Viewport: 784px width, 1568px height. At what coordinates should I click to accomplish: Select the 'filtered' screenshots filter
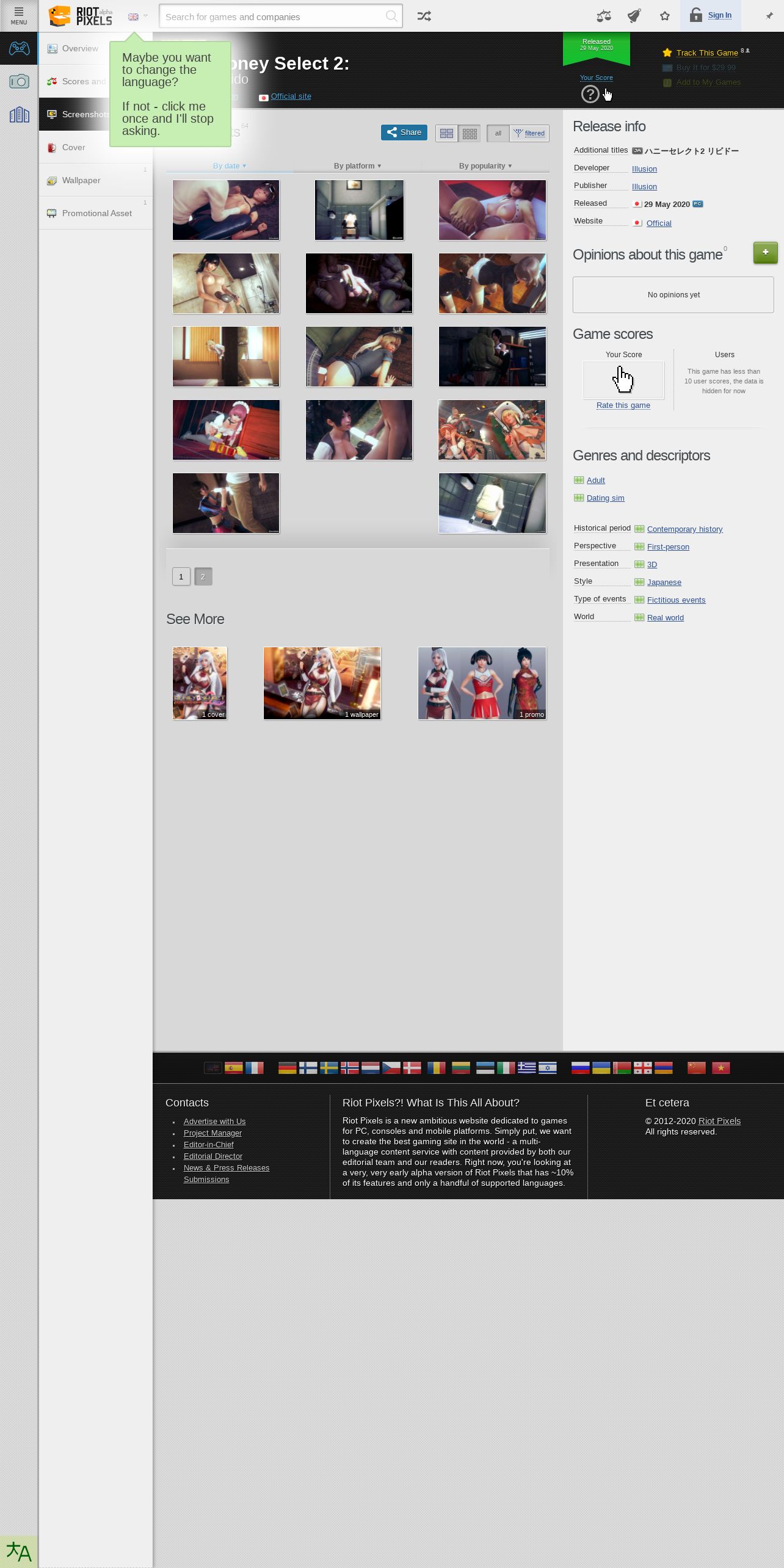(529, 134)
